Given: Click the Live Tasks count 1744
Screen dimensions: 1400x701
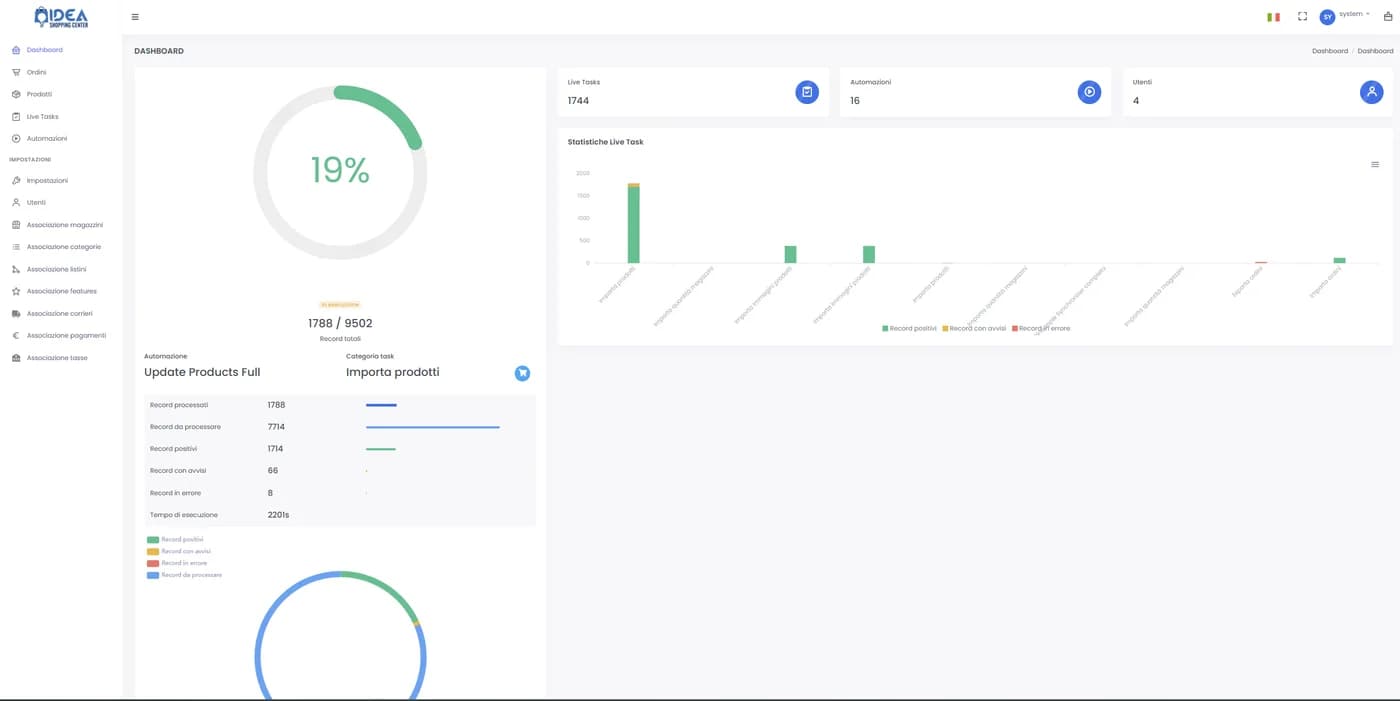Looking at the screenshot, I should [x=578, y=101].
